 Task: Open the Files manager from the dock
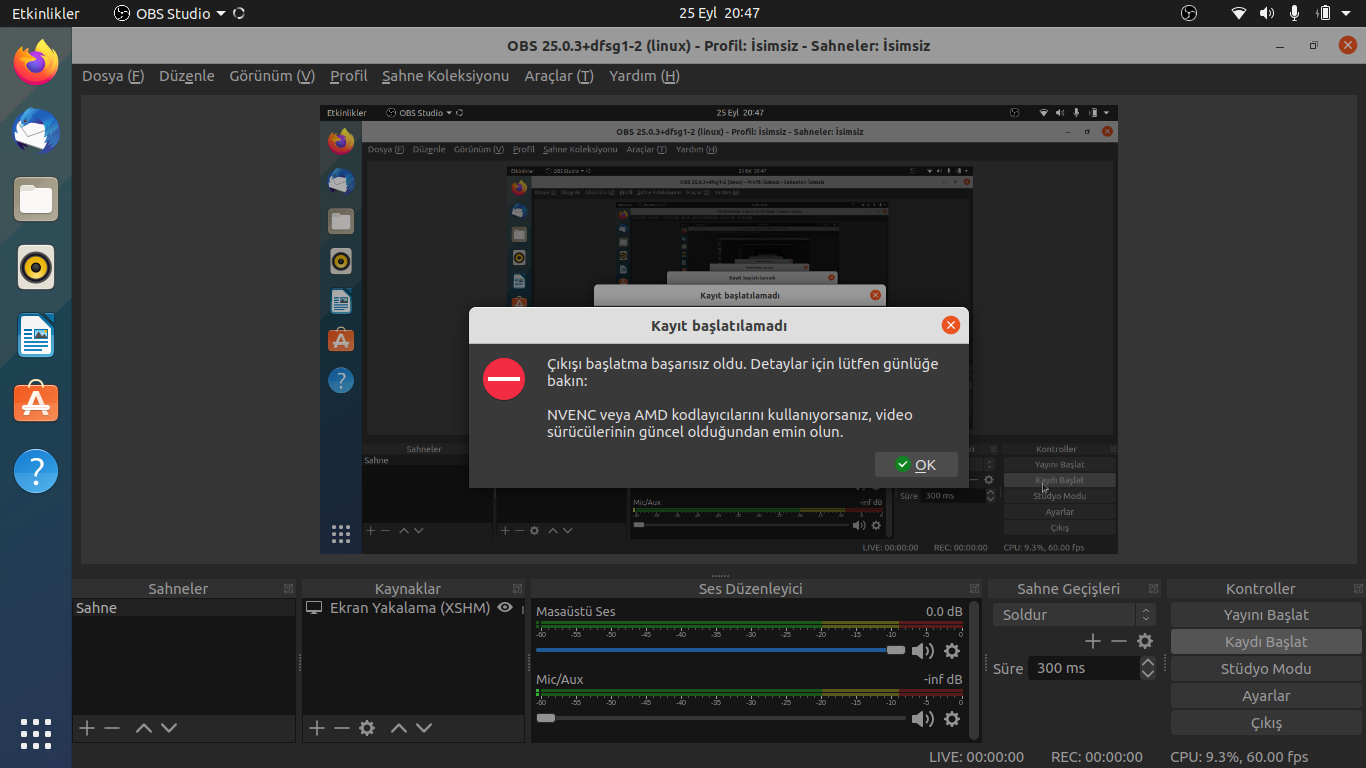point(36,199)
